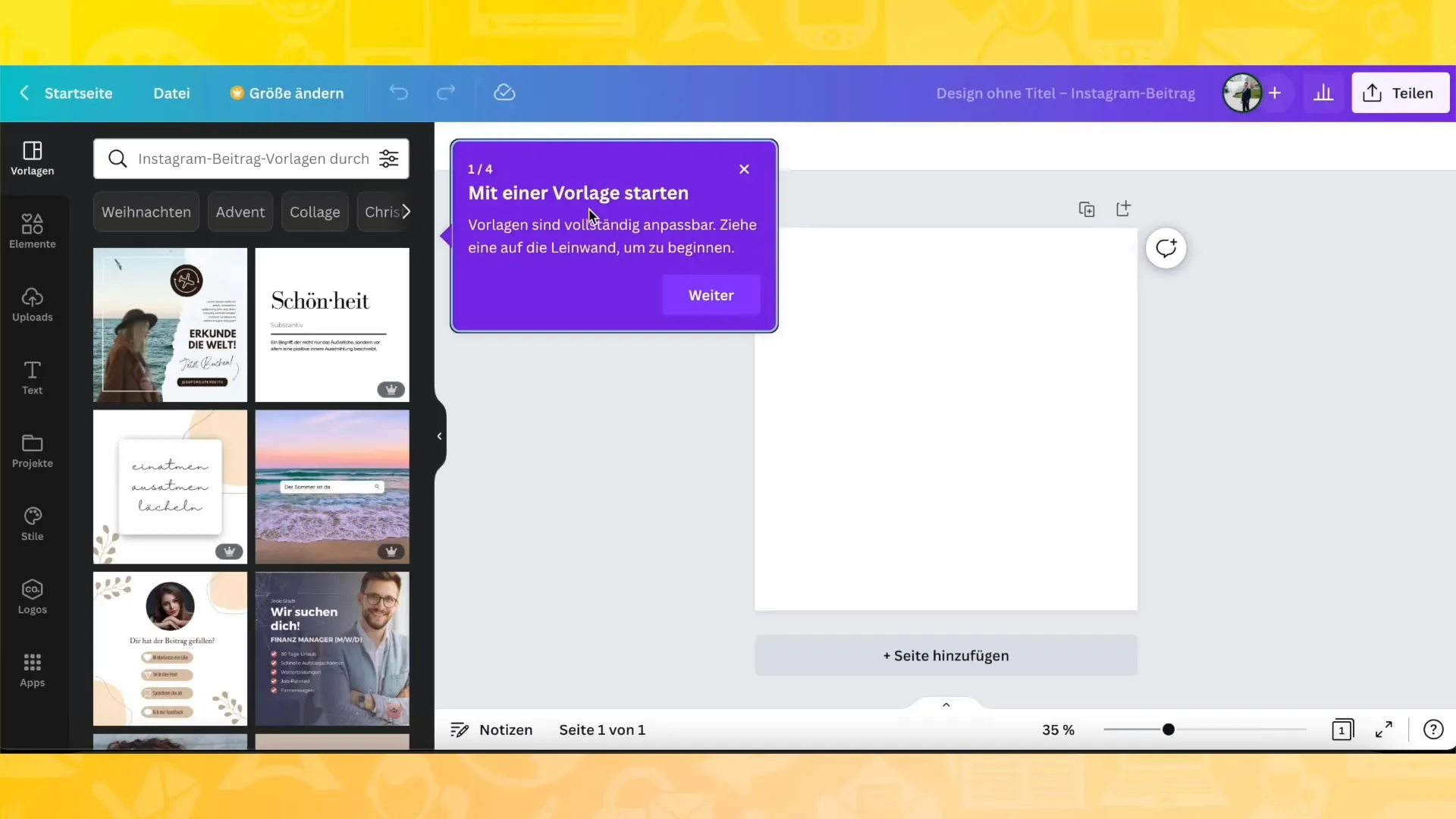Open the Datei (File) menu

172,93
